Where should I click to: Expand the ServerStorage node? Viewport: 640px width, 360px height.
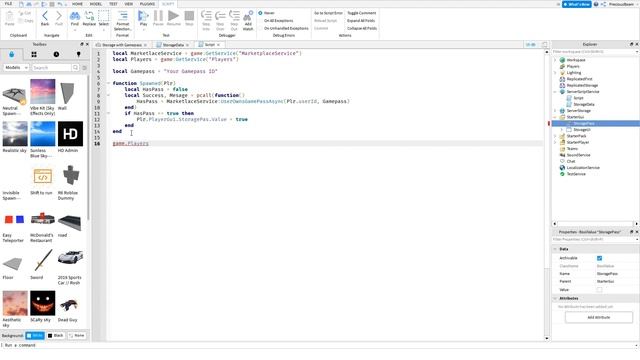[x=555, y=111]
